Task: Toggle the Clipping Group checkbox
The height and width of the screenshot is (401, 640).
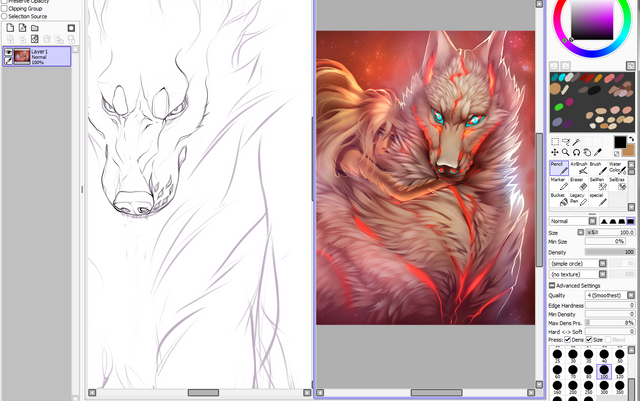Action: [x=4, y=9]
